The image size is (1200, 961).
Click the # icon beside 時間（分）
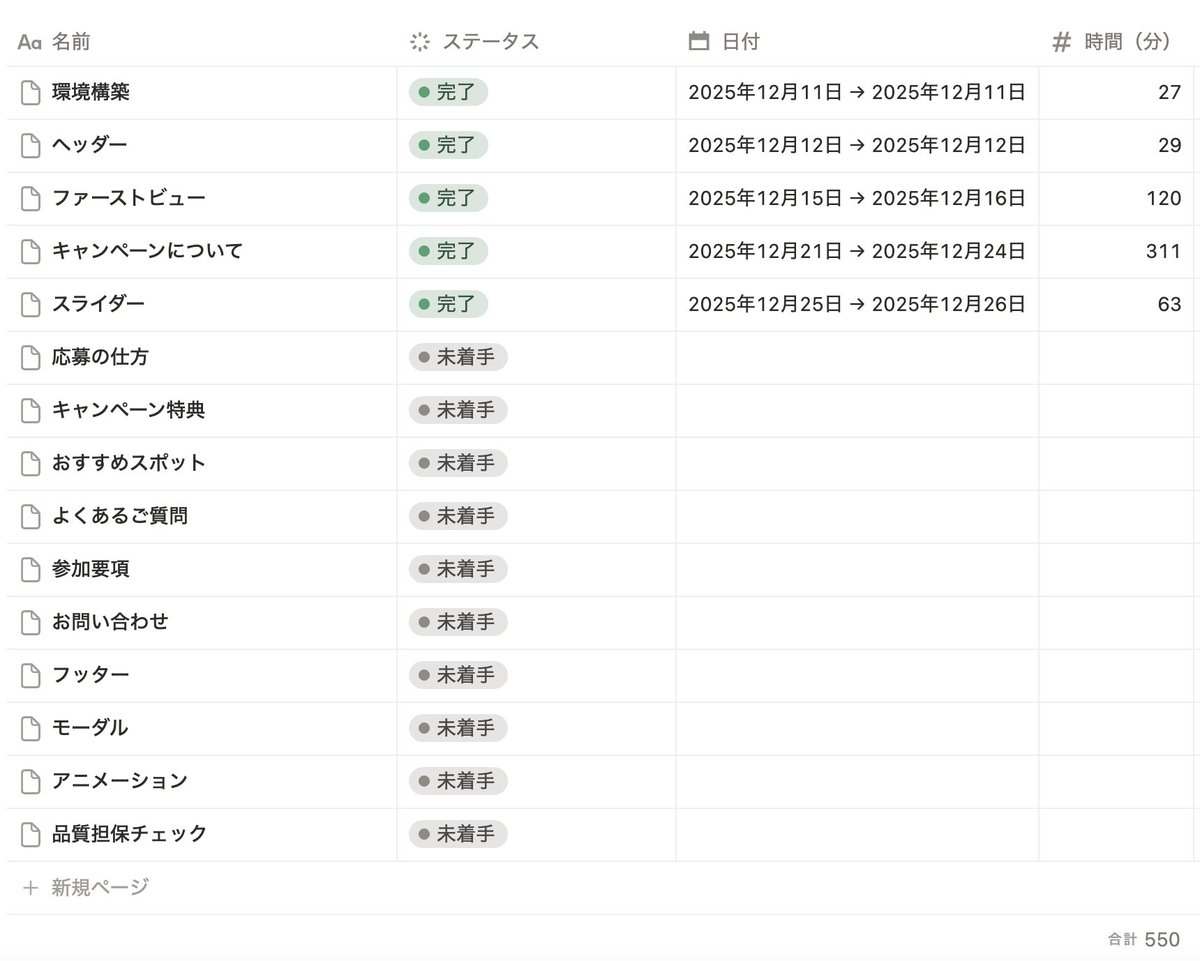1060,42
